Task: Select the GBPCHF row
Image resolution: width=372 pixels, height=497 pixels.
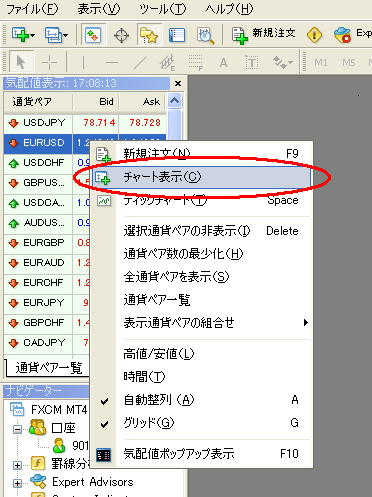Action: tap(47, 323)
